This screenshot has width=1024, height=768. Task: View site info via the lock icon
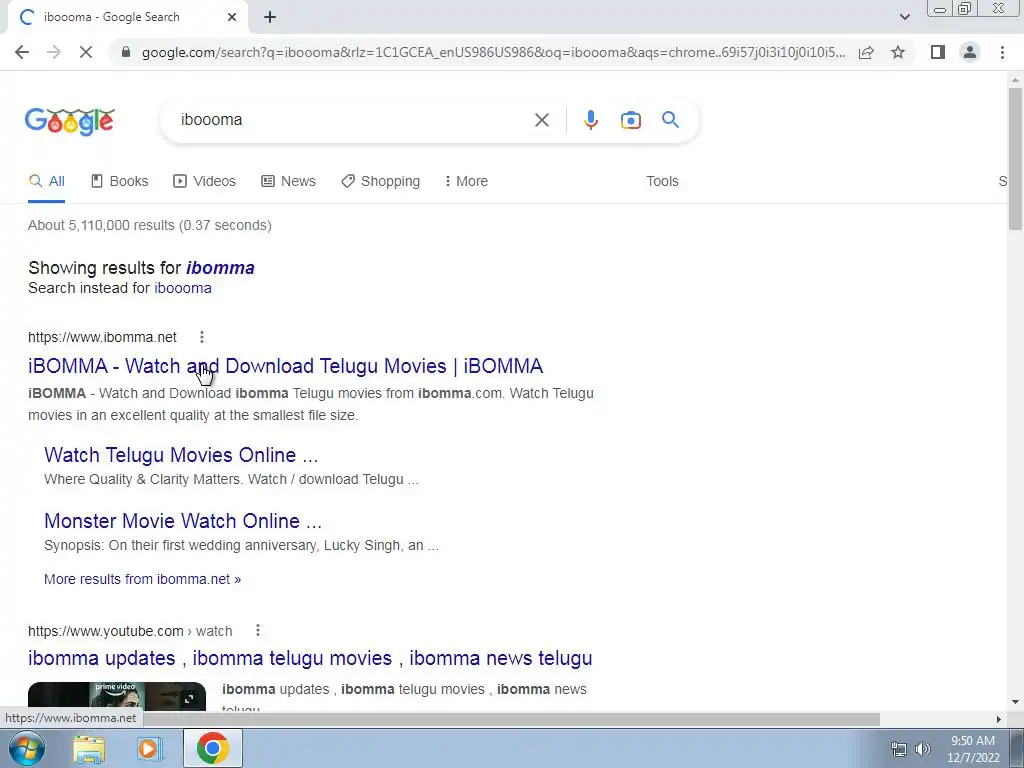point(126,52)
